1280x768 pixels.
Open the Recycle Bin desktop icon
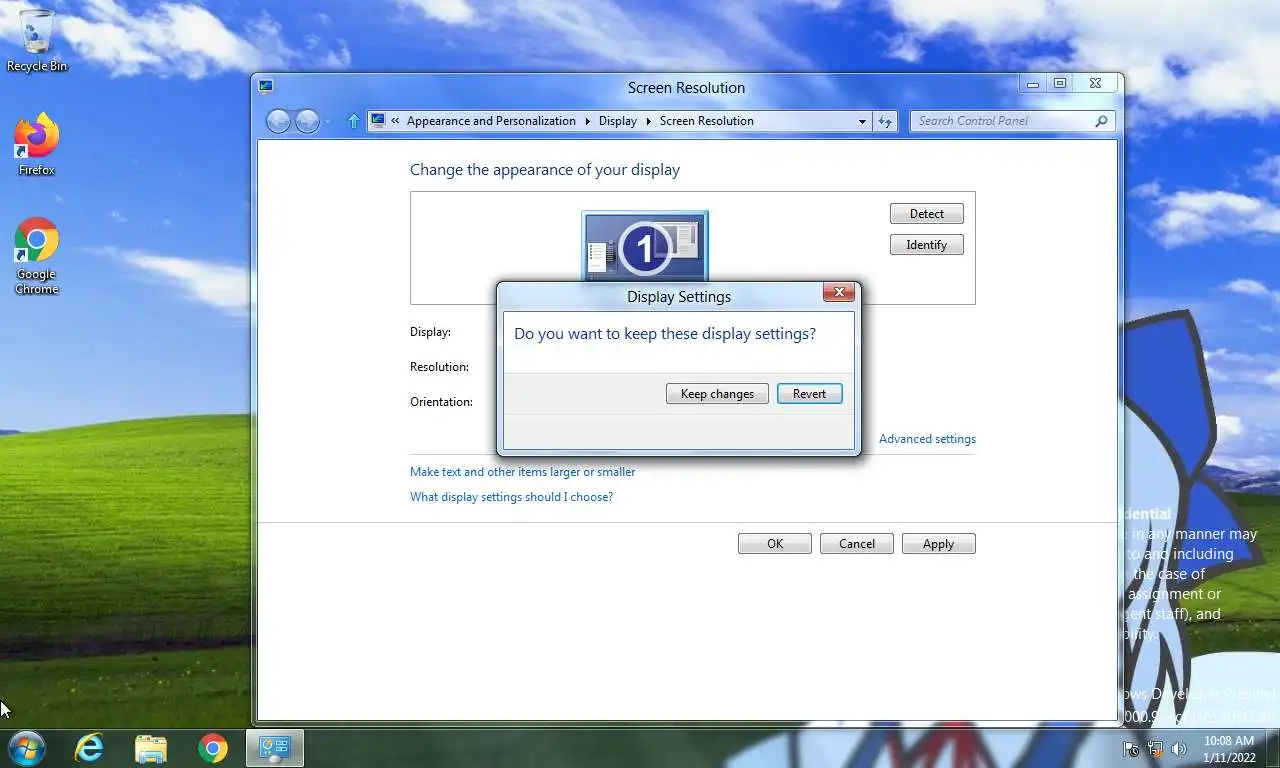pyautogui.click(x=37, y=40)
